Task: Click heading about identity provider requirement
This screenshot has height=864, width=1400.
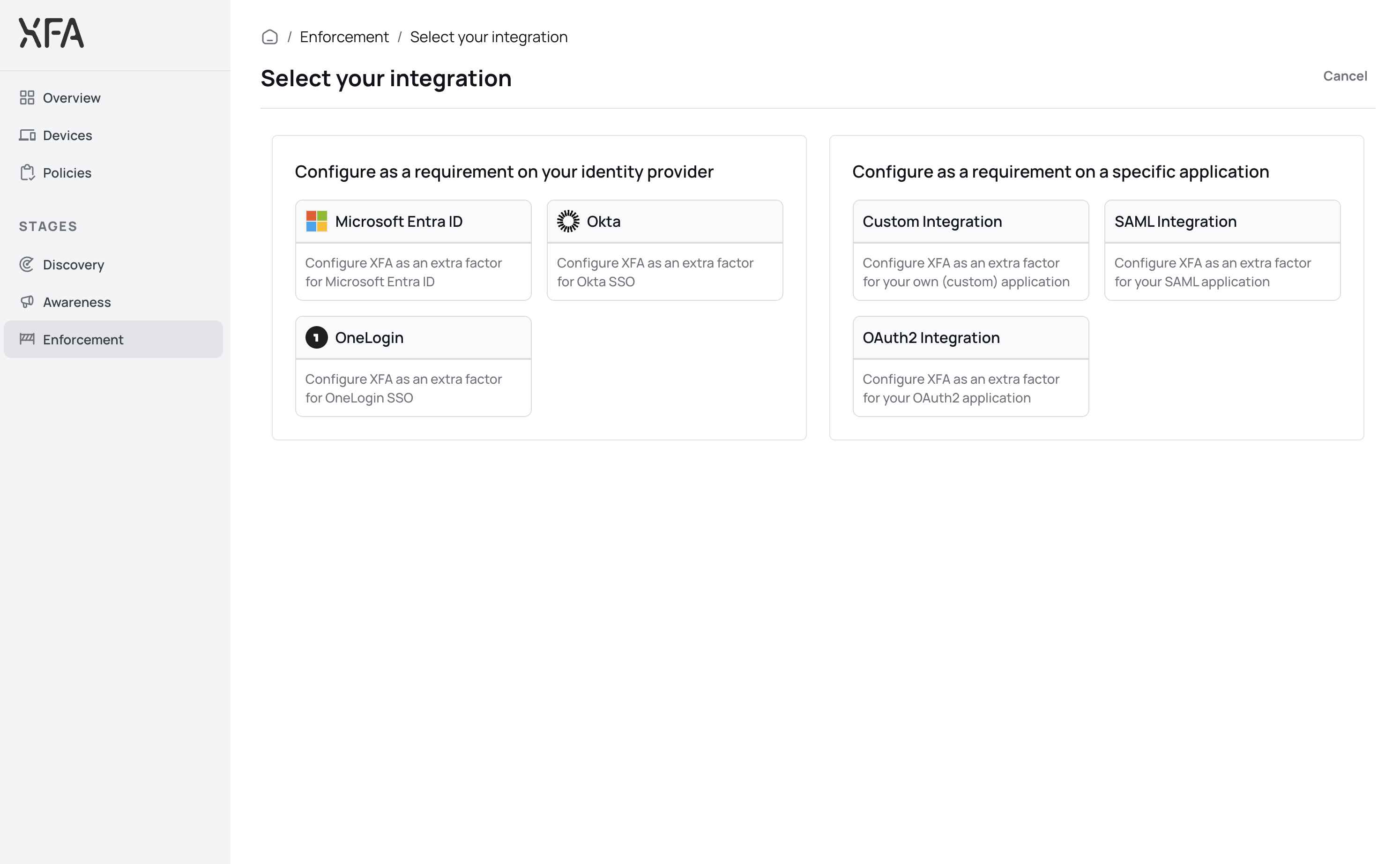Action: click(x=504, y=171)
